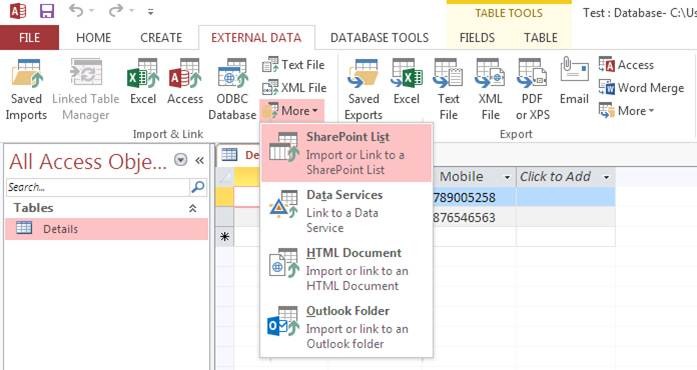Click the navigation pane Search box
This screenshot has width=697, height=370.
coord(98,187)
